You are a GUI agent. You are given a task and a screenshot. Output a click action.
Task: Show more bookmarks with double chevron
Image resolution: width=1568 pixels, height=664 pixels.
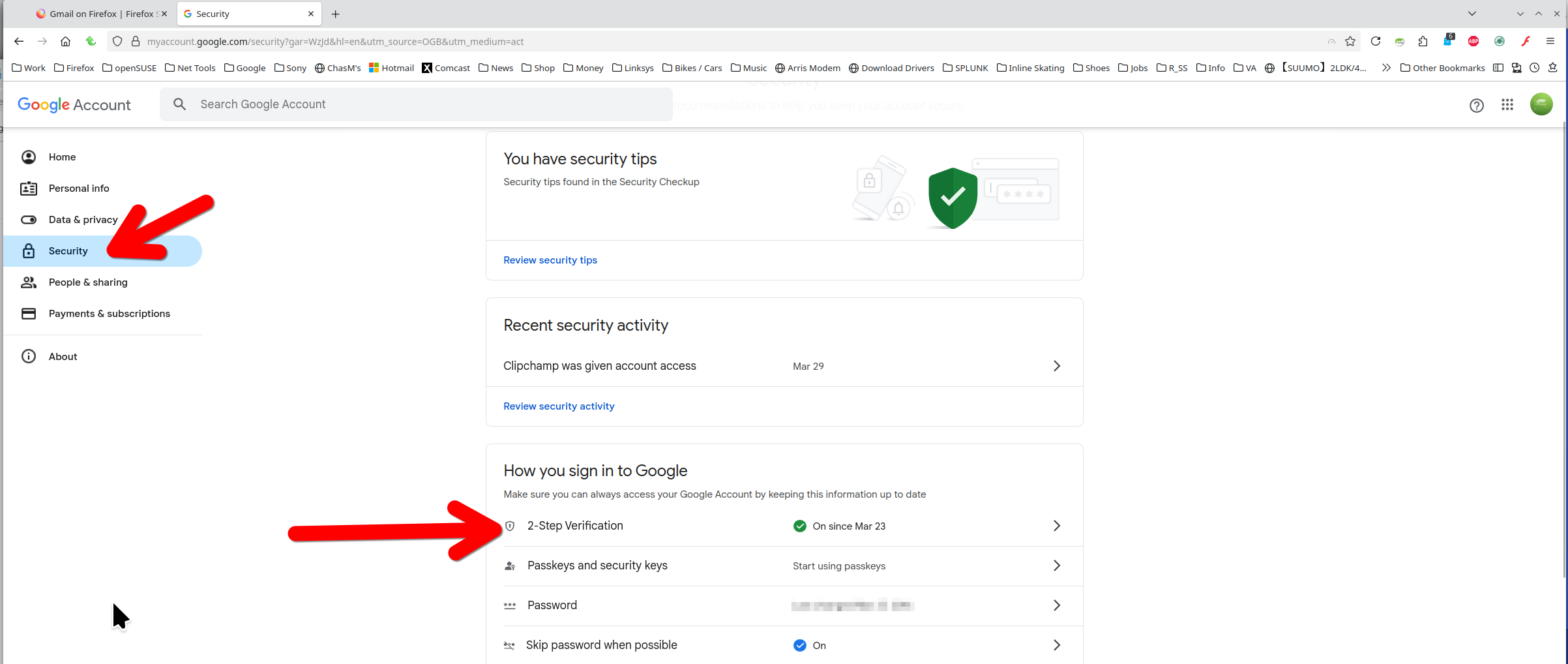pyautogui.click(x=1386, y=68)
